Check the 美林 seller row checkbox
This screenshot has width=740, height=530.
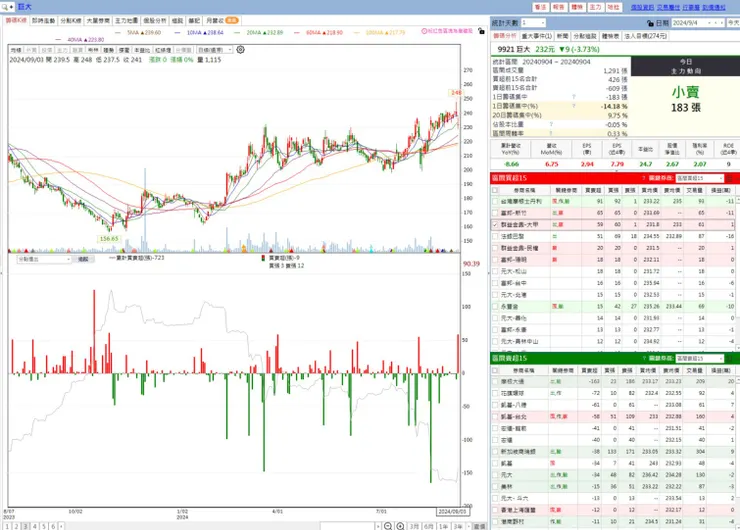tap(495, 487)
